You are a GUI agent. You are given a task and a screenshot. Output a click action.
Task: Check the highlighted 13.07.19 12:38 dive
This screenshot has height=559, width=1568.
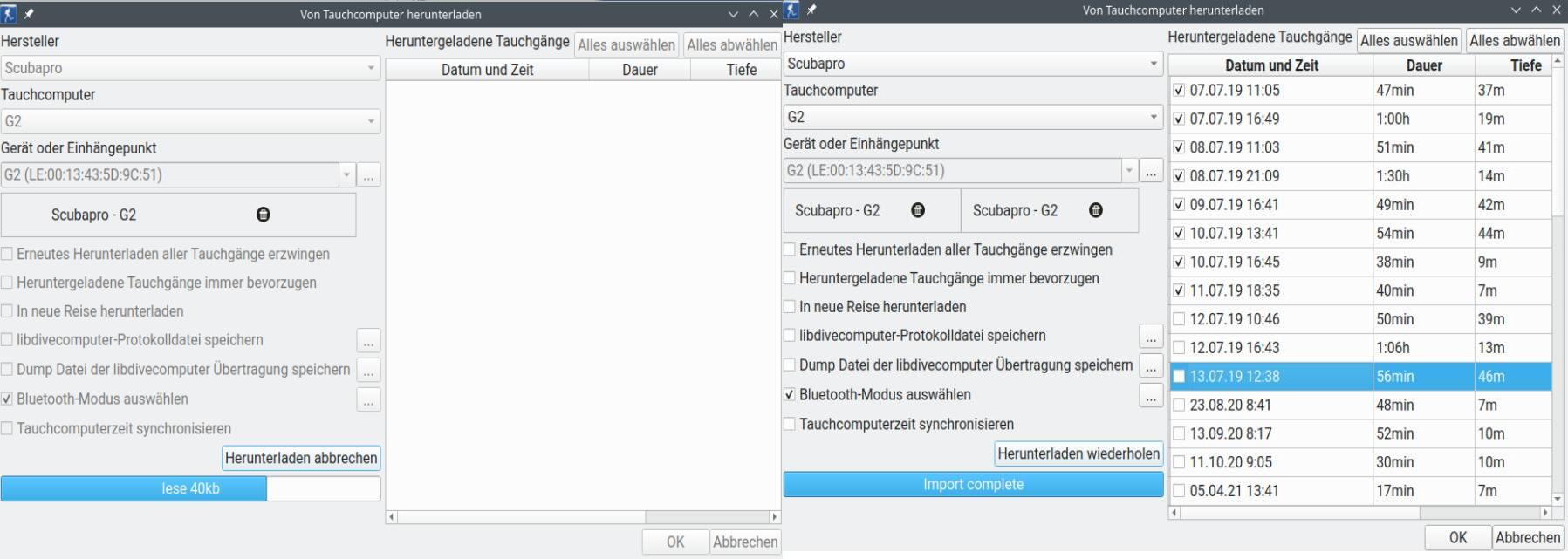(1179, 376)
